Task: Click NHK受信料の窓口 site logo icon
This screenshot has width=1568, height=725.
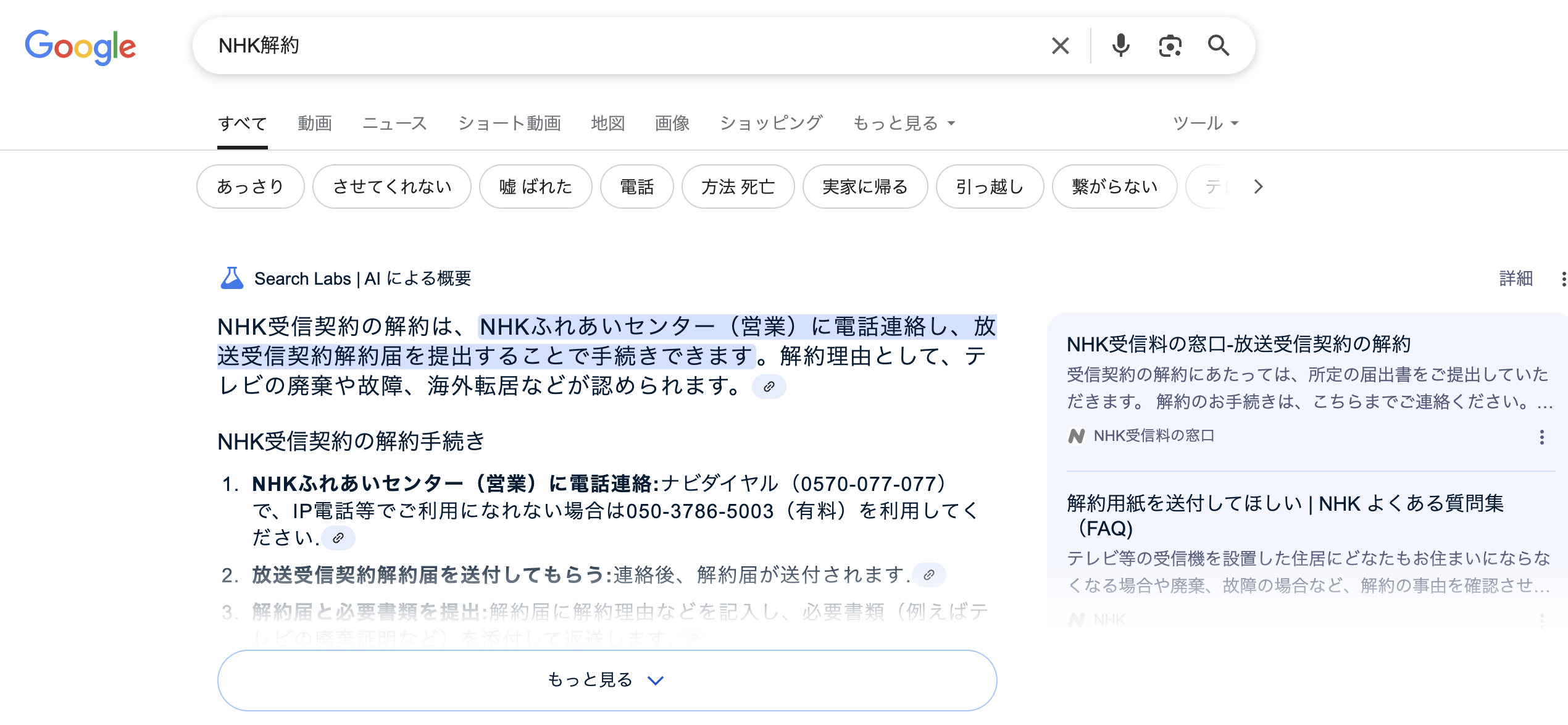Action: pos(1076,436)
